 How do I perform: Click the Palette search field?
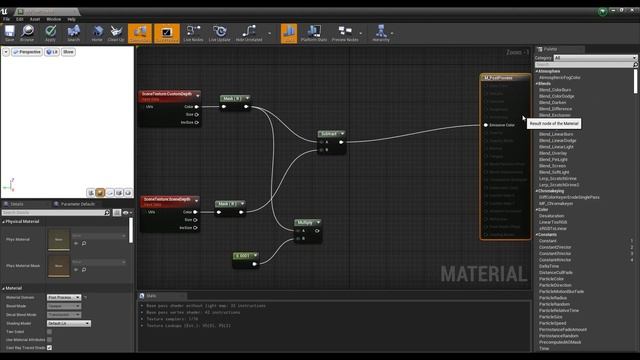click(586, 64)
